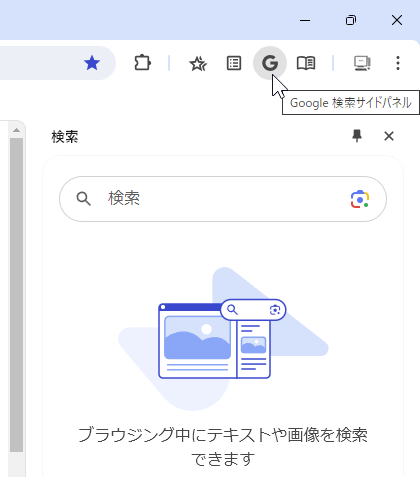The width and height of the screenshot is (420, 477).
Task: Open the Extensions puzzle icon
Action: 142,63
